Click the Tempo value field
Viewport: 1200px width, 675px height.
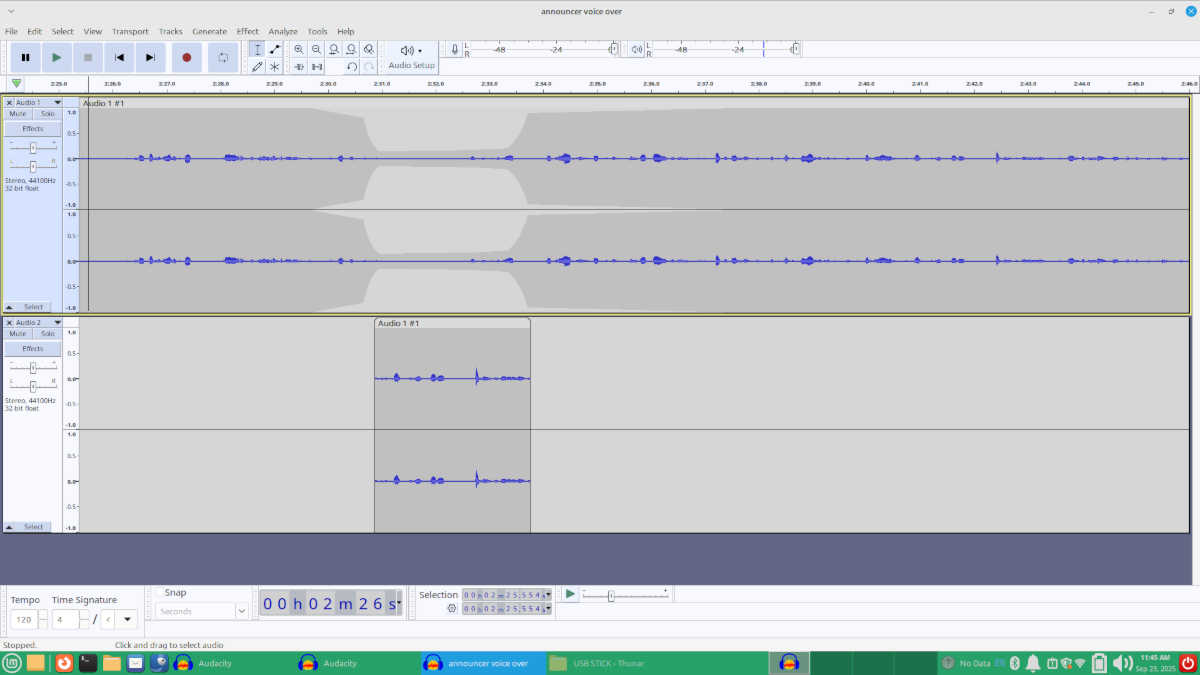point(24,619)
